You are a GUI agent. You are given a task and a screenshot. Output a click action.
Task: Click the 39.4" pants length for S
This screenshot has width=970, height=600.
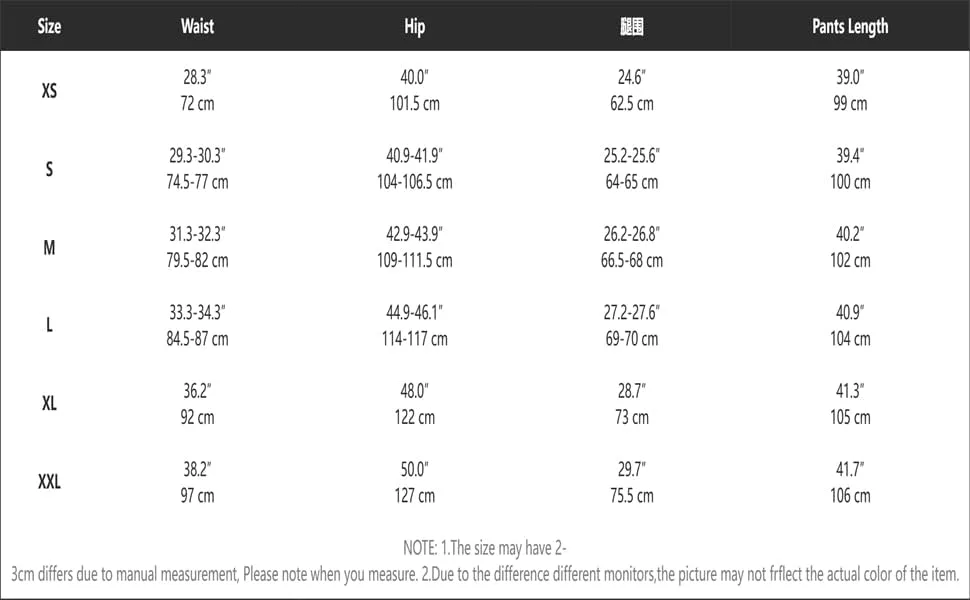click(850, 156)
